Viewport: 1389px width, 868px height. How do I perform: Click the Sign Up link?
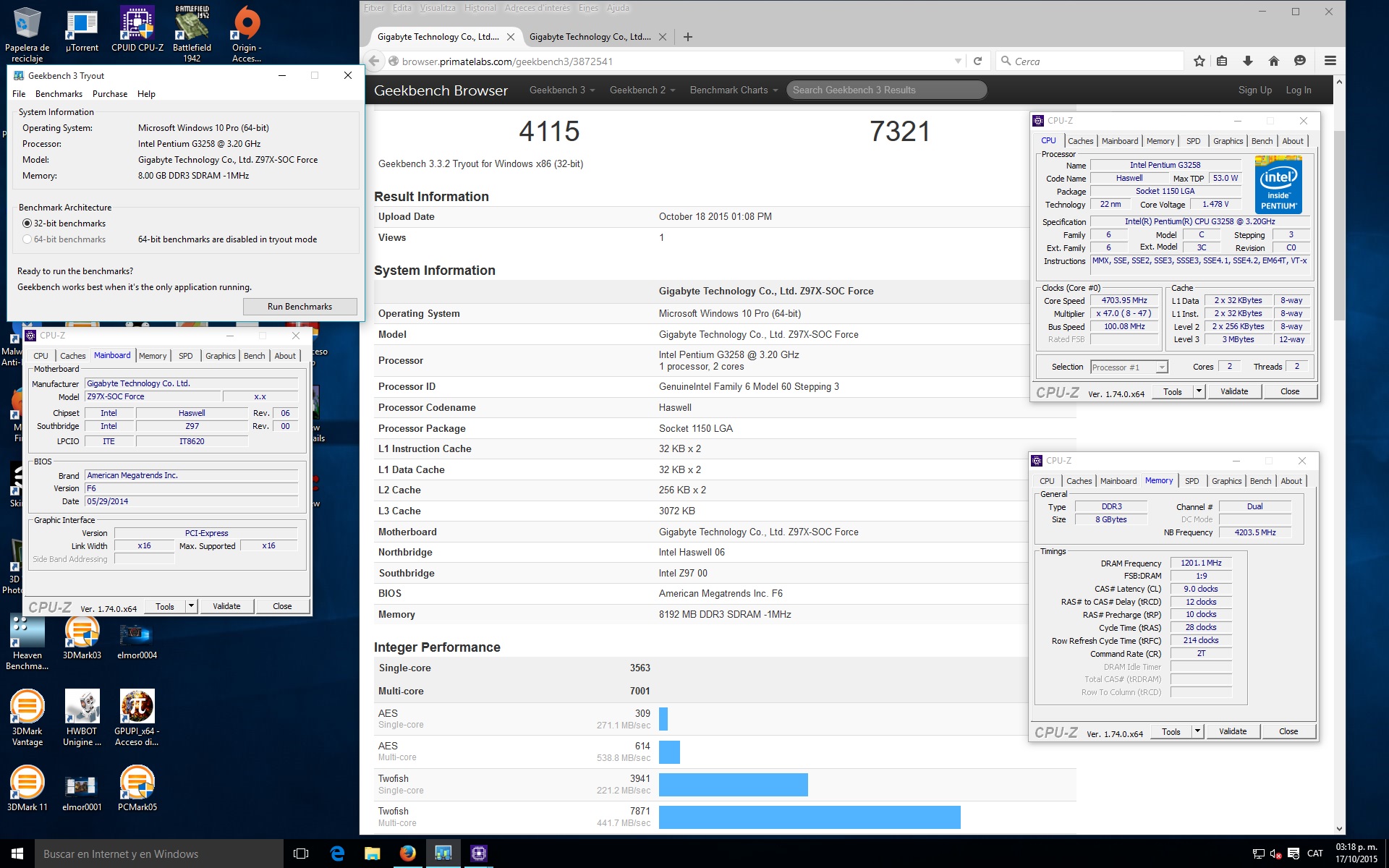(1254, 90)
